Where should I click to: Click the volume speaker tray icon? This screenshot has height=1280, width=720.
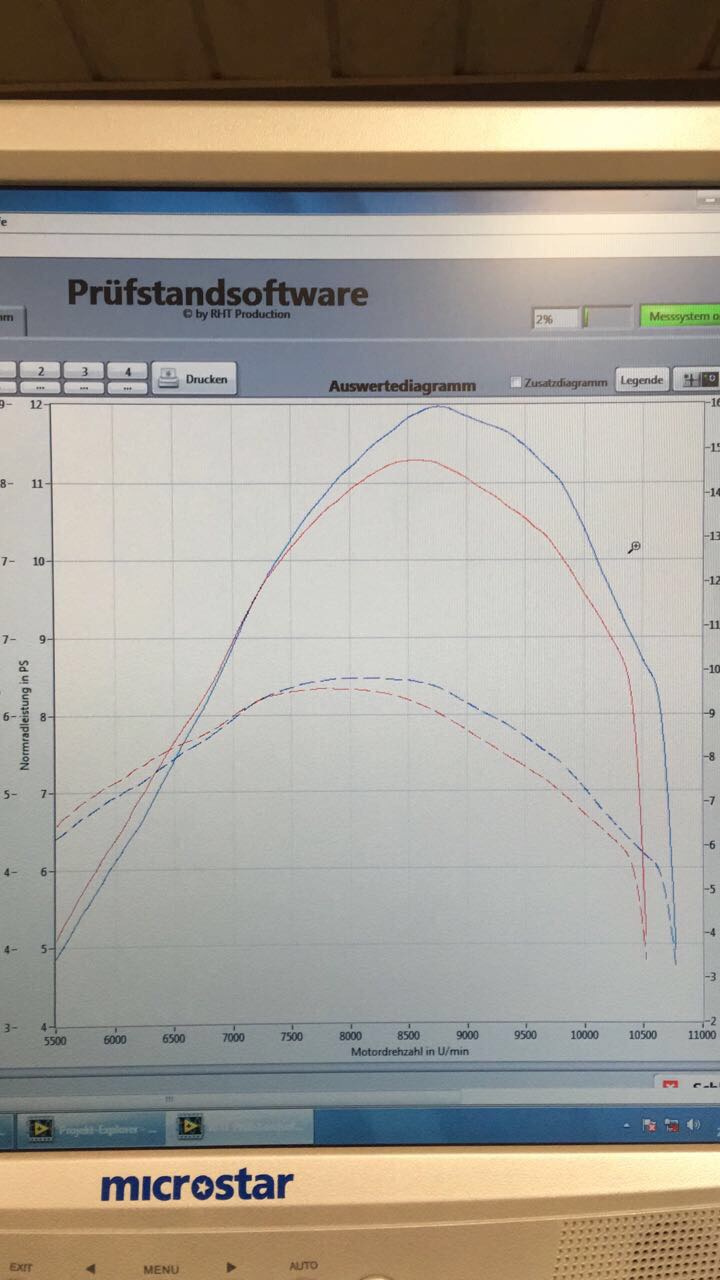[694, 1126]
